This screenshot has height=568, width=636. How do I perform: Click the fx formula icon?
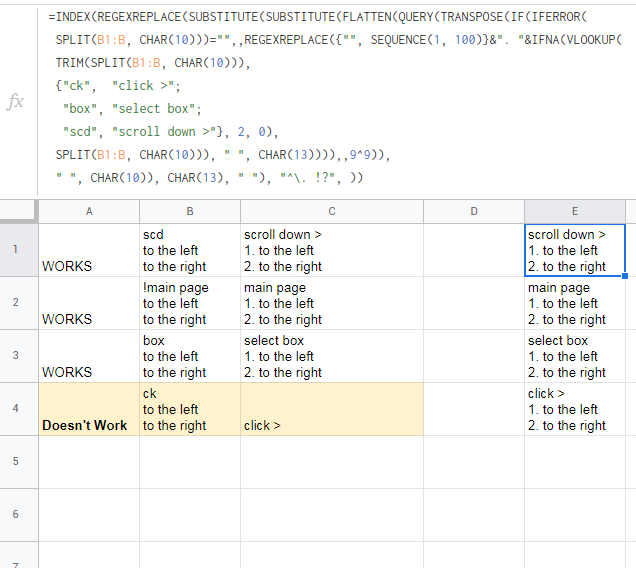click(x=15, y=101)
